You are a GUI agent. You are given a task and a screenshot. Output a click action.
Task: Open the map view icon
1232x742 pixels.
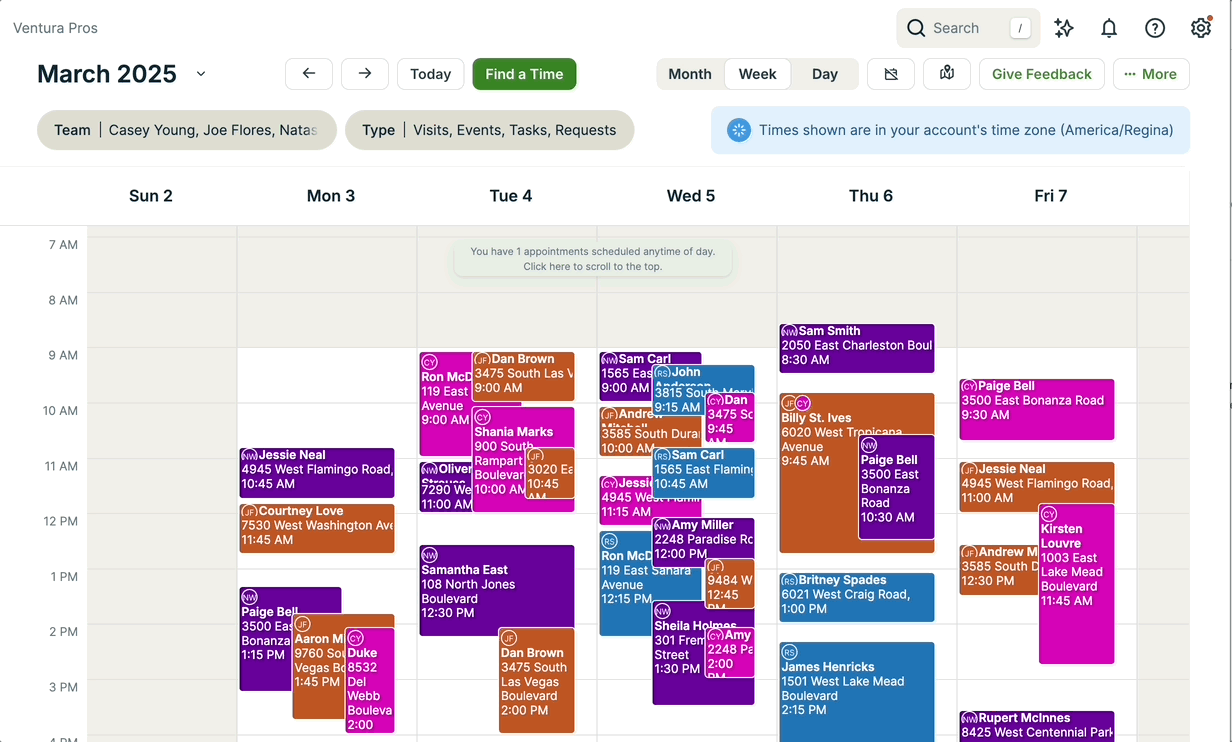tap(947, 74)
